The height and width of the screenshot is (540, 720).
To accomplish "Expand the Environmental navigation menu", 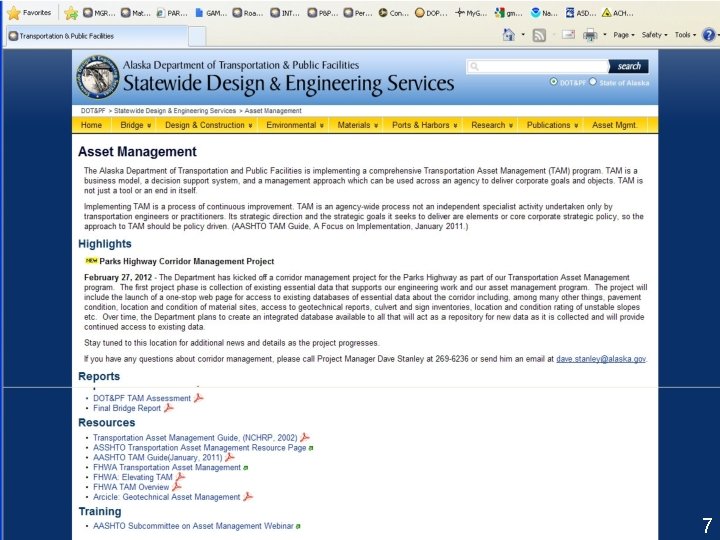I will 295,125.
